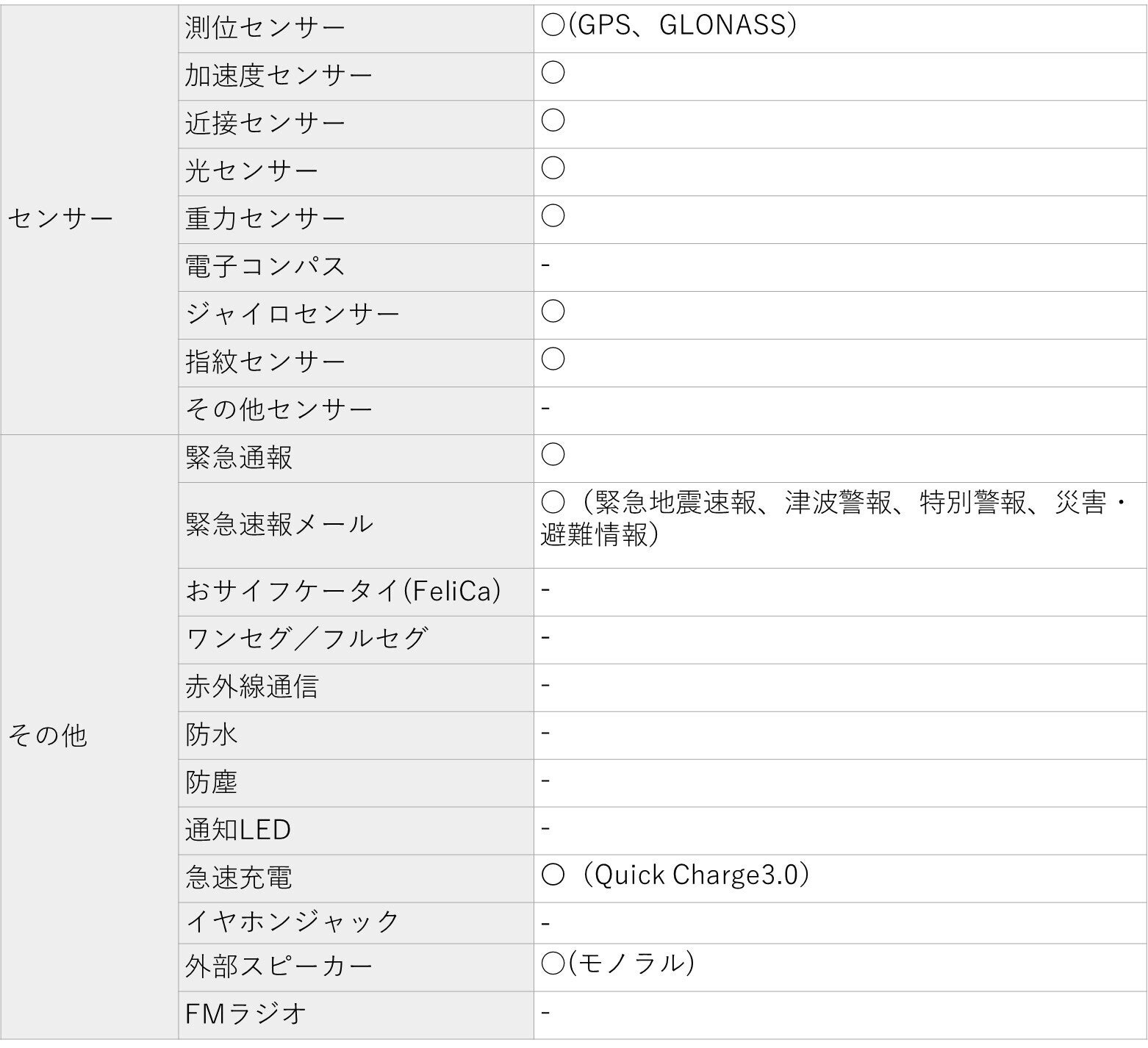Click the 緊急速報メール label

279,525
